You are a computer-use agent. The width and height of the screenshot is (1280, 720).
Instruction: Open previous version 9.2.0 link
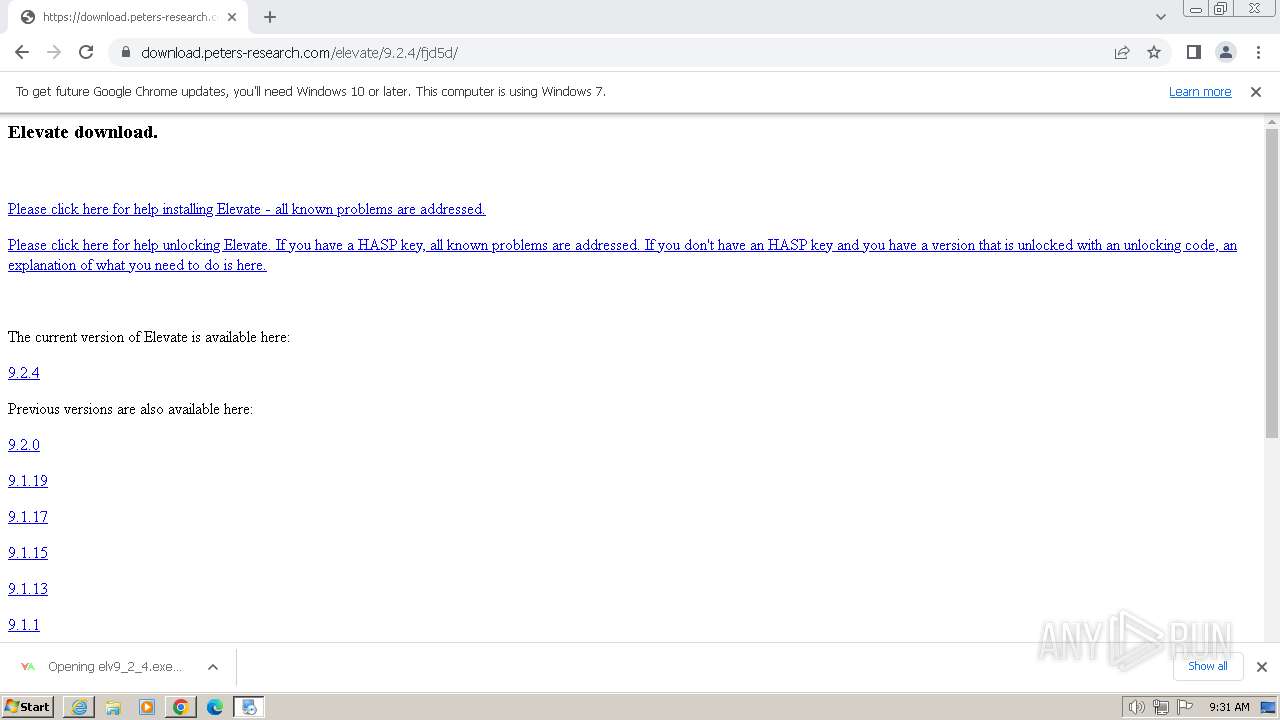(x=24, y=445)
